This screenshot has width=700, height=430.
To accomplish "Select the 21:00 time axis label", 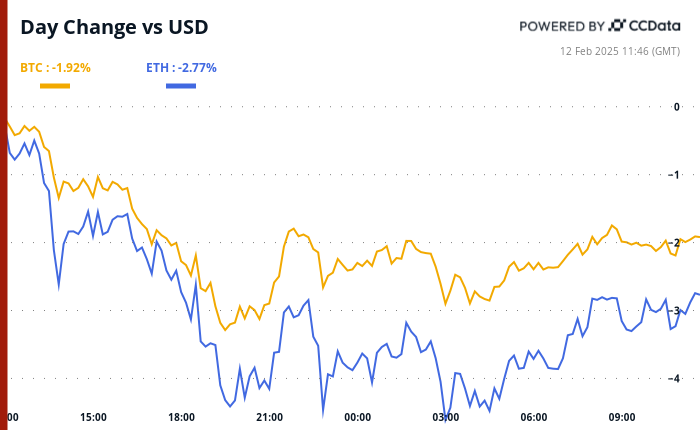I will coord(269,417).
